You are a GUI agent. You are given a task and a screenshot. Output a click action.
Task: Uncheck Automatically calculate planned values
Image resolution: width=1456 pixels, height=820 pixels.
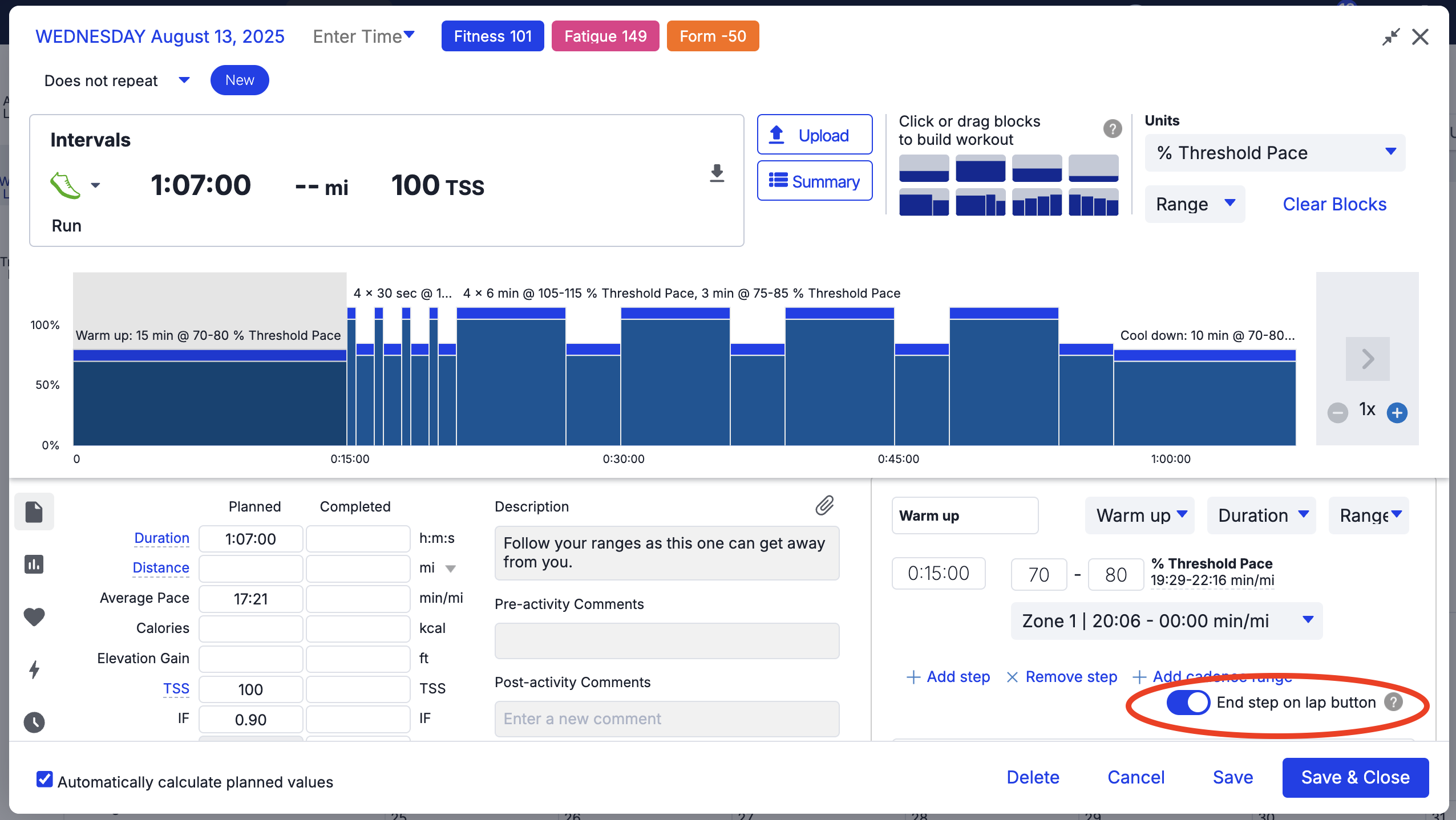(45, 780)
